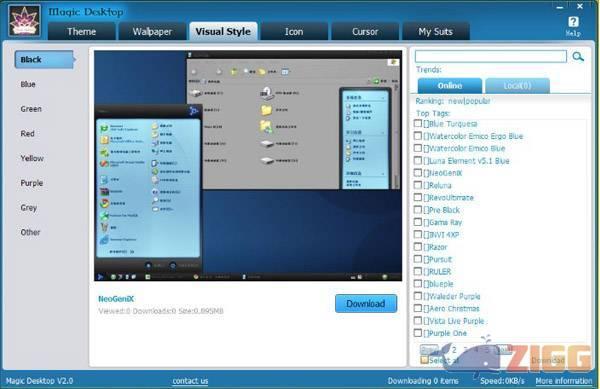Click the NeoGeniX preview thumbnail
600x389 pixels.
pyautogui.click(x=248, y=166)
